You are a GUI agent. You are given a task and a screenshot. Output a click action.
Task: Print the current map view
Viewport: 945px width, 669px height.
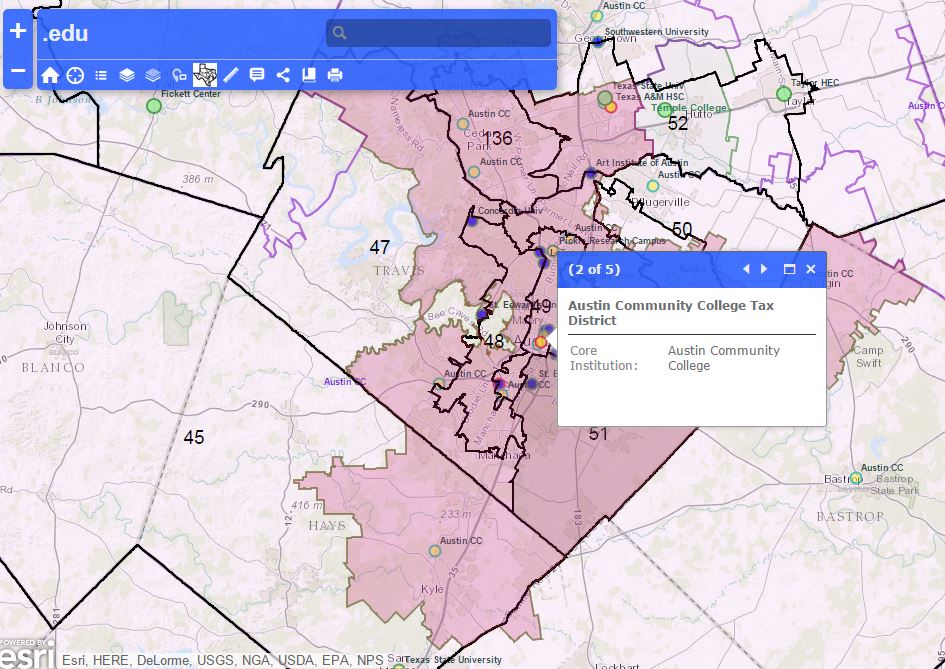tap(335, 75)
